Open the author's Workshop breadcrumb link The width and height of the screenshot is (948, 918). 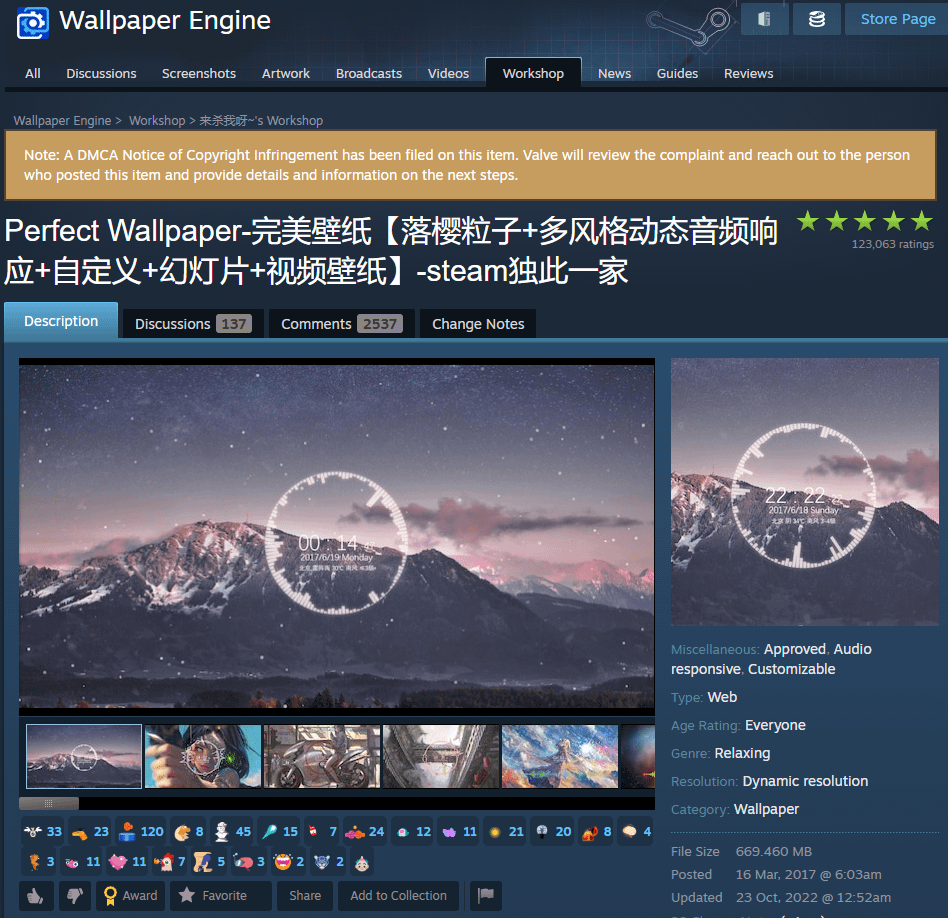point(261,120)
